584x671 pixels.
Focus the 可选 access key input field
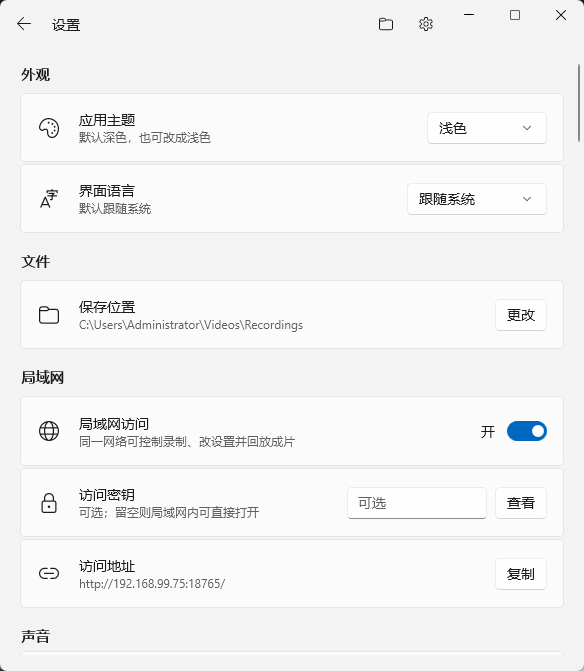(x=417, y=503)
